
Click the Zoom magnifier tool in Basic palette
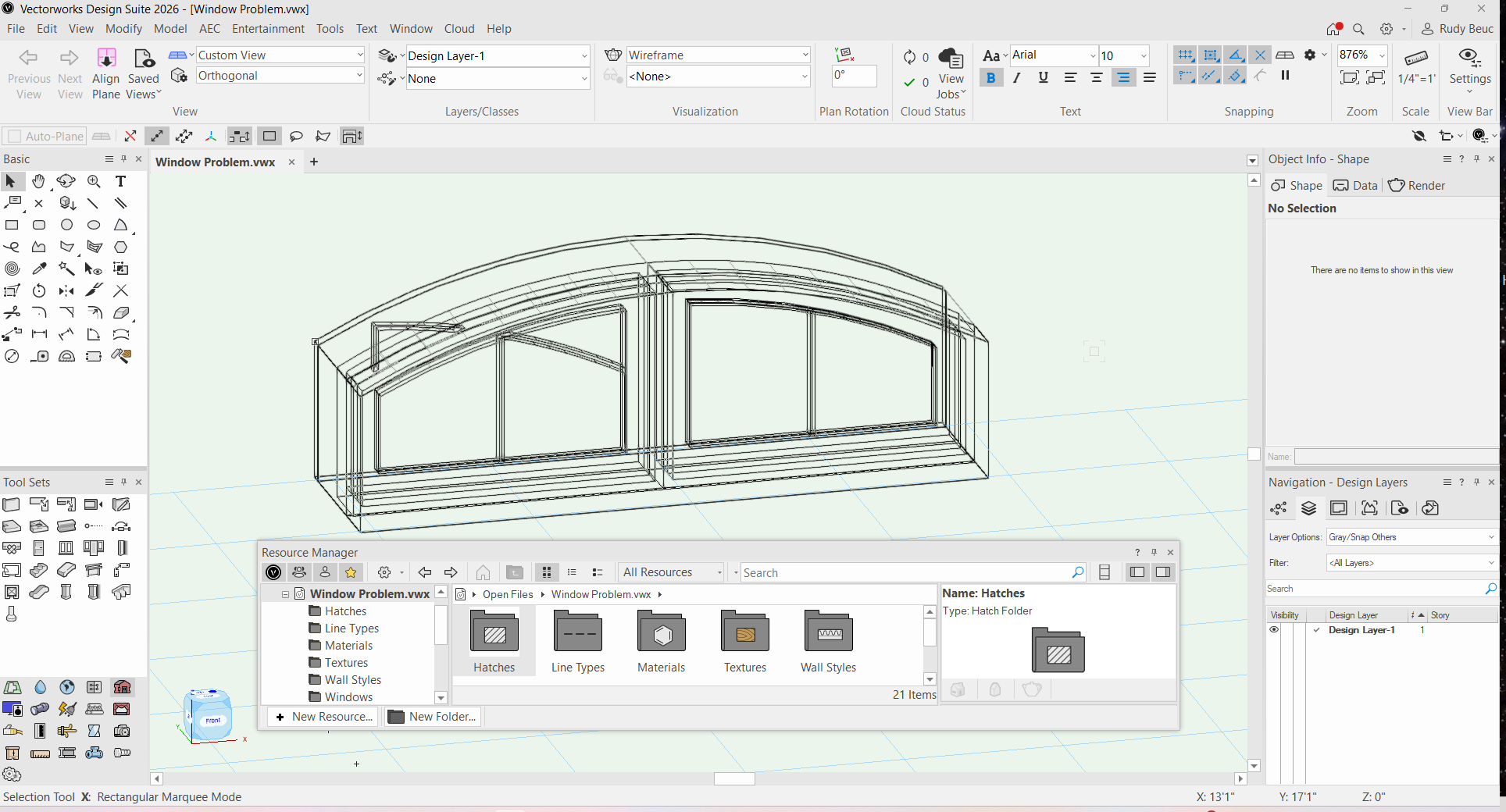(x=94, y=181)
